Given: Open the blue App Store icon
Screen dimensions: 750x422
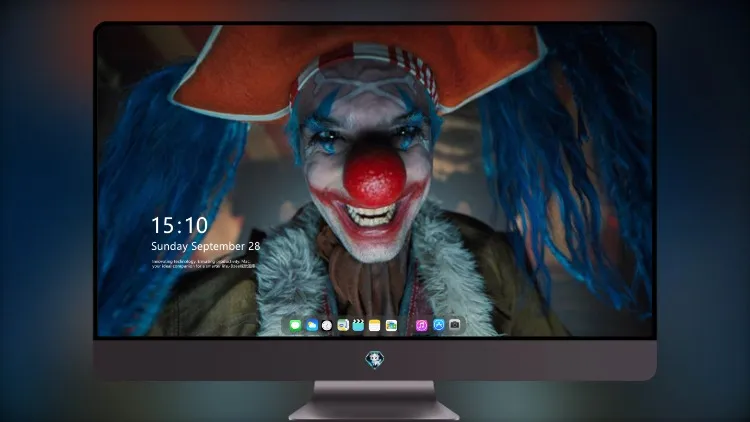Looking at the screenshot, I should pyautogui.click(x=439, y=325).
